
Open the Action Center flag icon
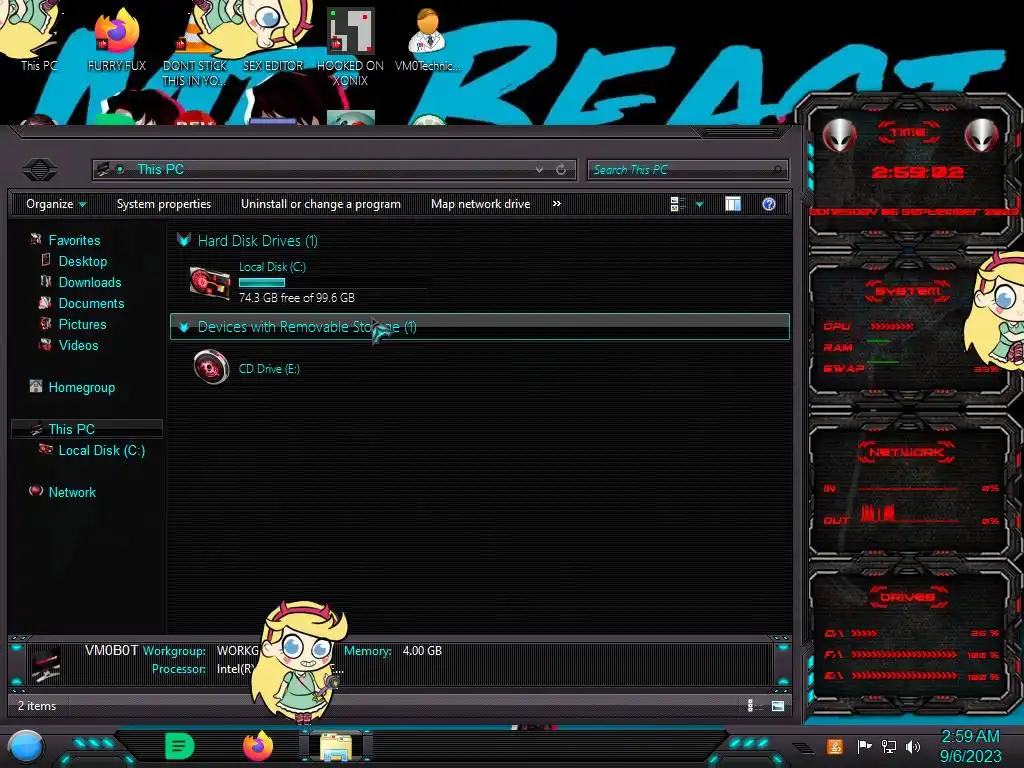864,746
